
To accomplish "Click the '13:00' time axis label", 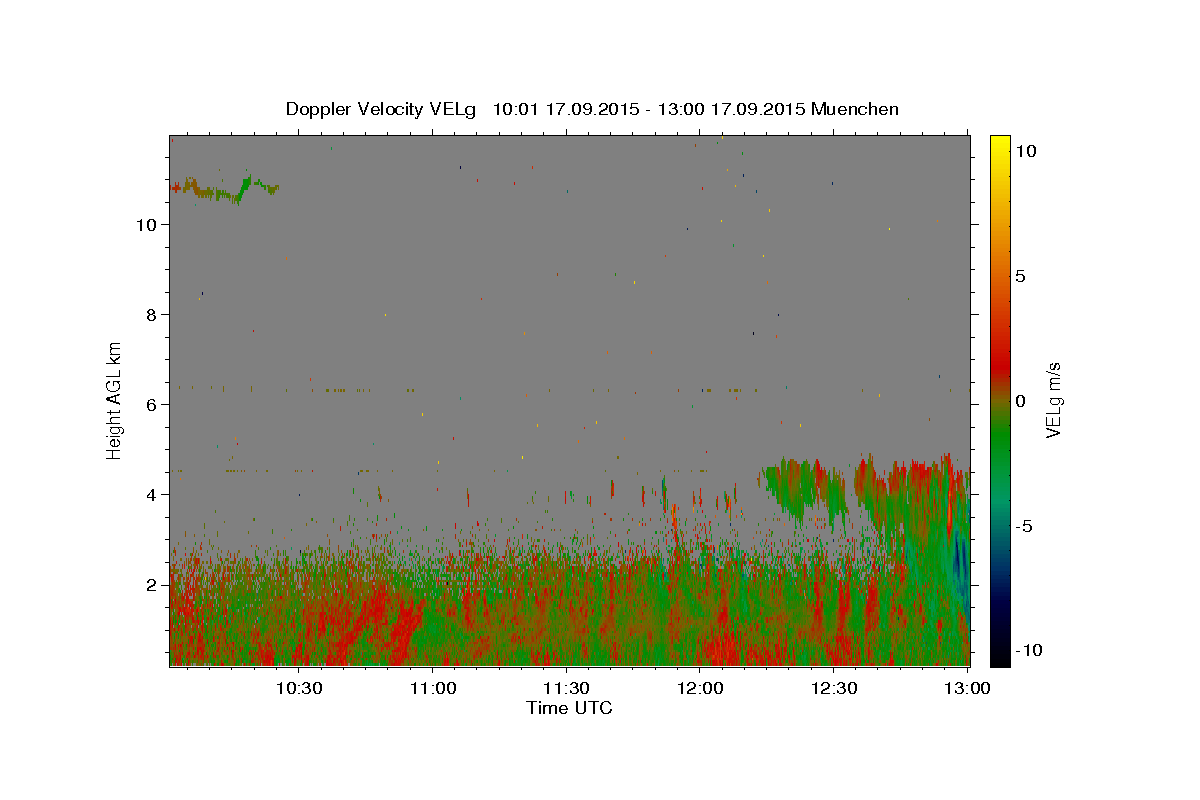I will point(968,688).
